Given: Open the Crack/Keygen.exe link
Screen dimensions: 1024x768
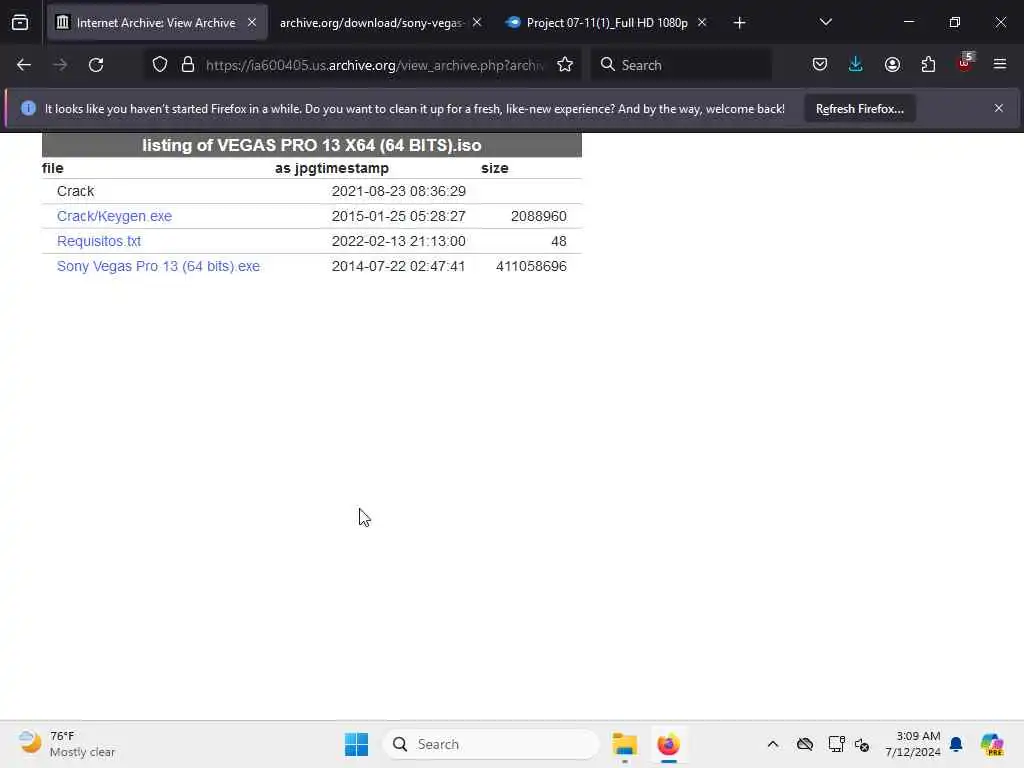Looking at the screenshot, I should [114, 216].
